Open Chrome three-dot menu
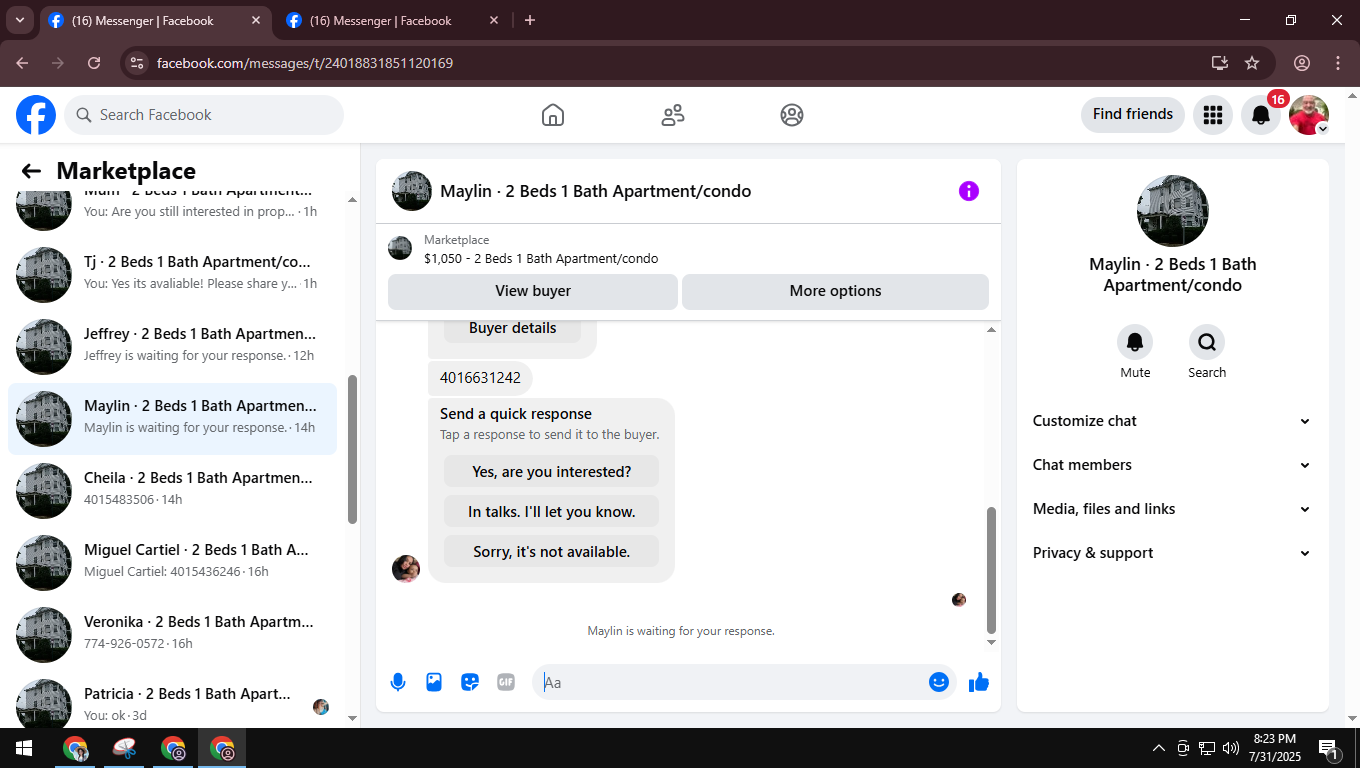 tap(1338, 63)
